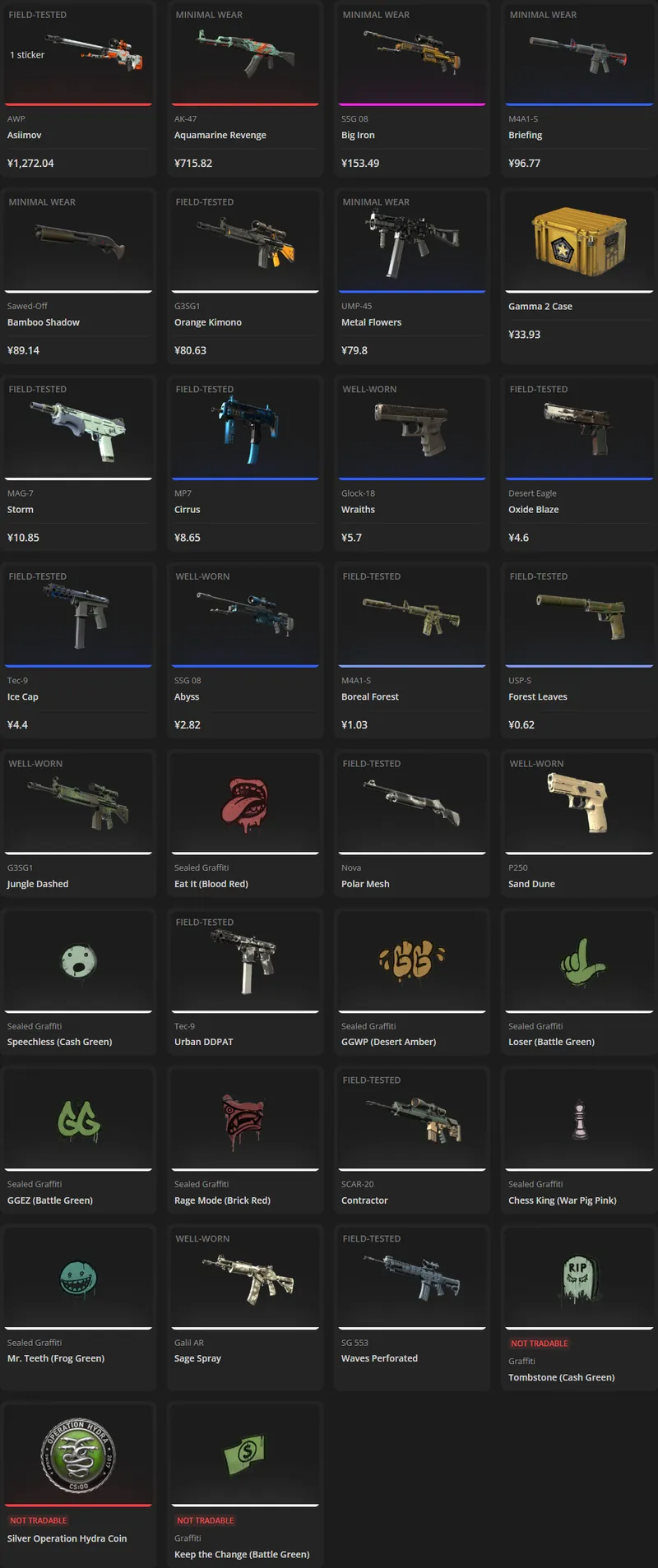
Task: Select the Speechless (Cash Green) graffiti icon
Action: click(78, 961)
